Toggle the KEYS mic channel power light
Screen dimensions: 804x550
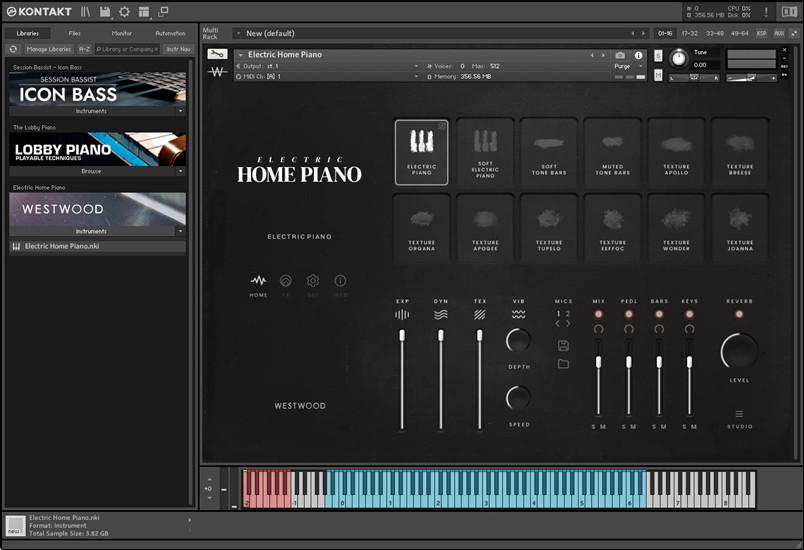coord(689,314)
